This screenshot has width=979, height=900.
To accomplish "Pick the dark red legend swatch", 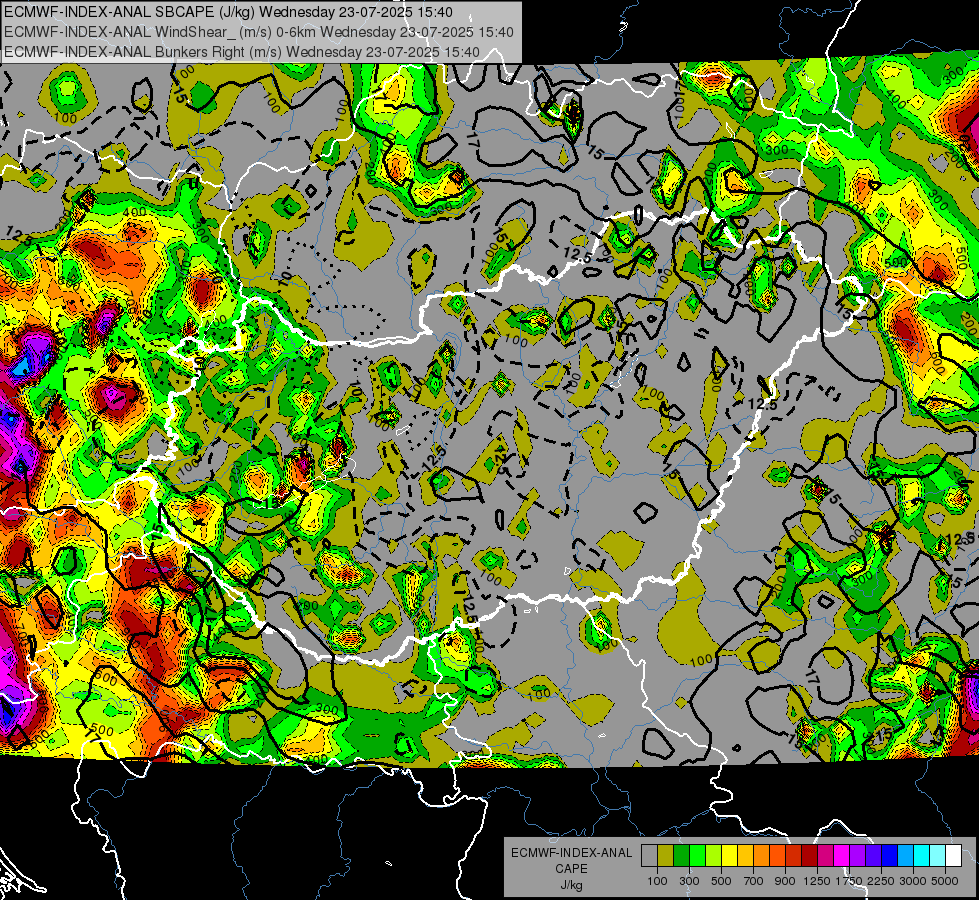I will pyautogui.click(x=809, y=856).
